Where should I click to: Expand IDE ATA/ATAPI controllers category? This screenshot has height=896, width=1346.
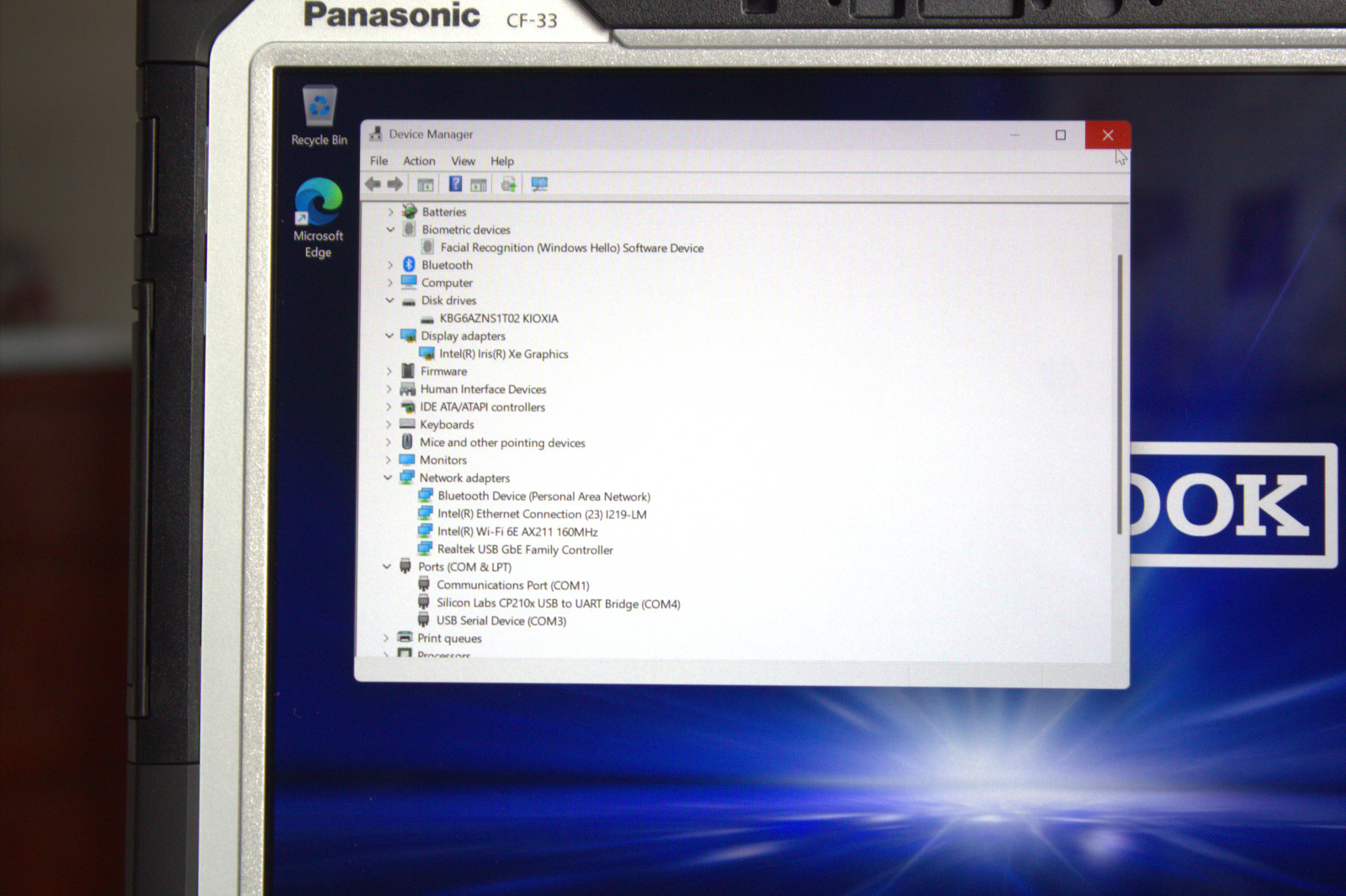click(389, 406)
